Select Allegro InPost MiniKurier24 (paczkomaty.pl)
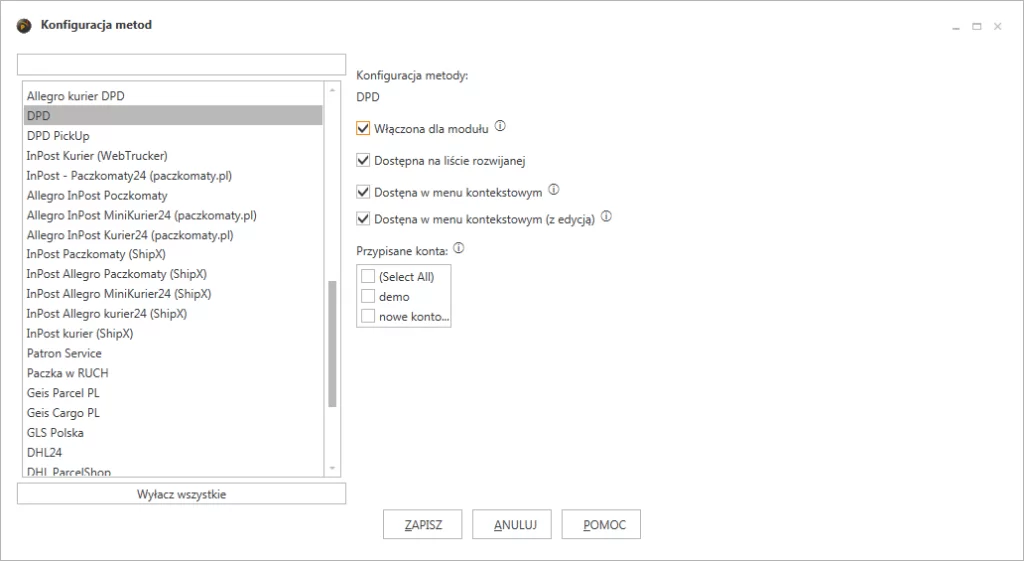This screenshot has height=561, width=1024. [173, 215]
